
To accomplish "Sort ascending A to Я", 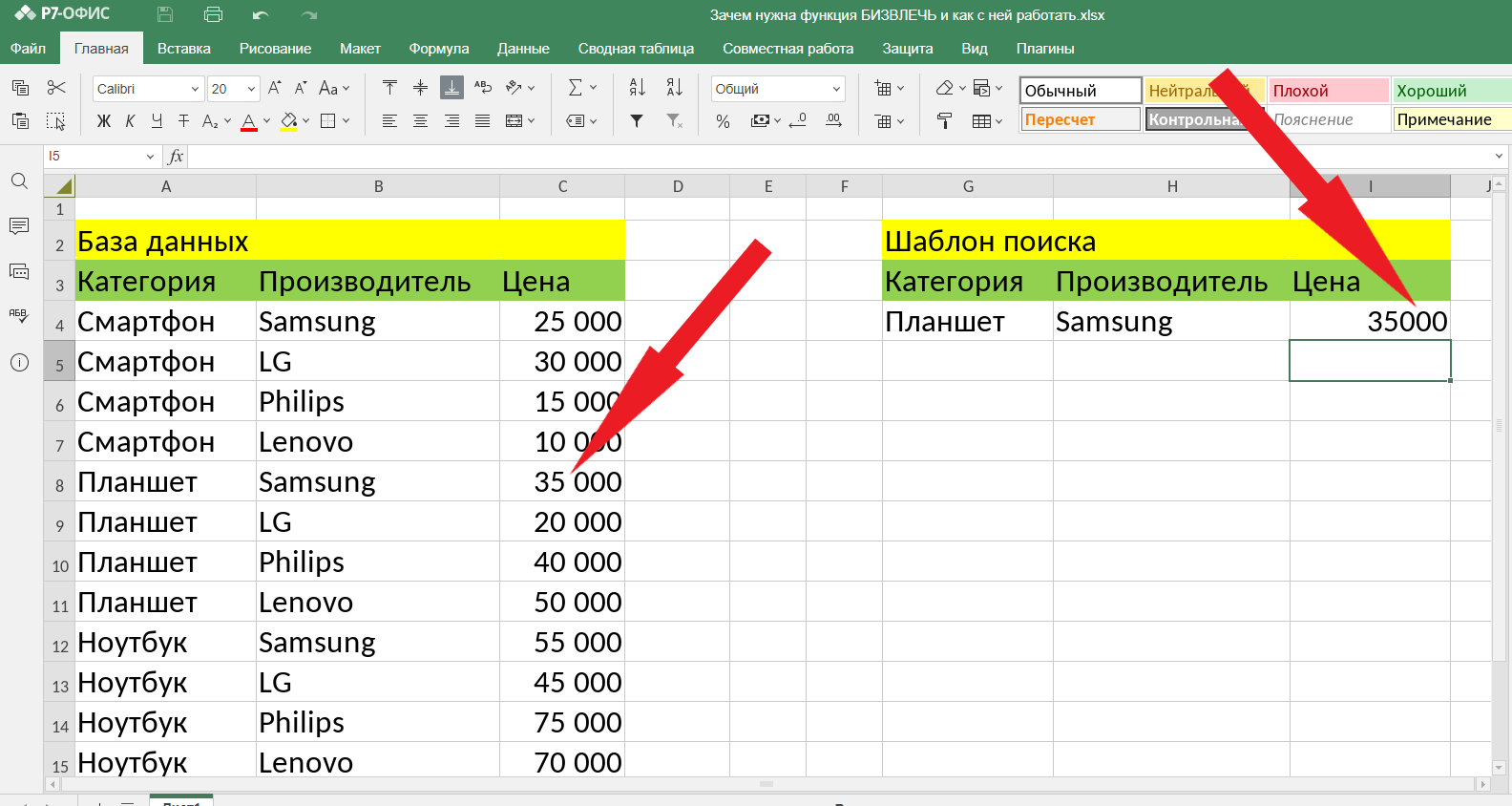I will (x=638, y=88).
